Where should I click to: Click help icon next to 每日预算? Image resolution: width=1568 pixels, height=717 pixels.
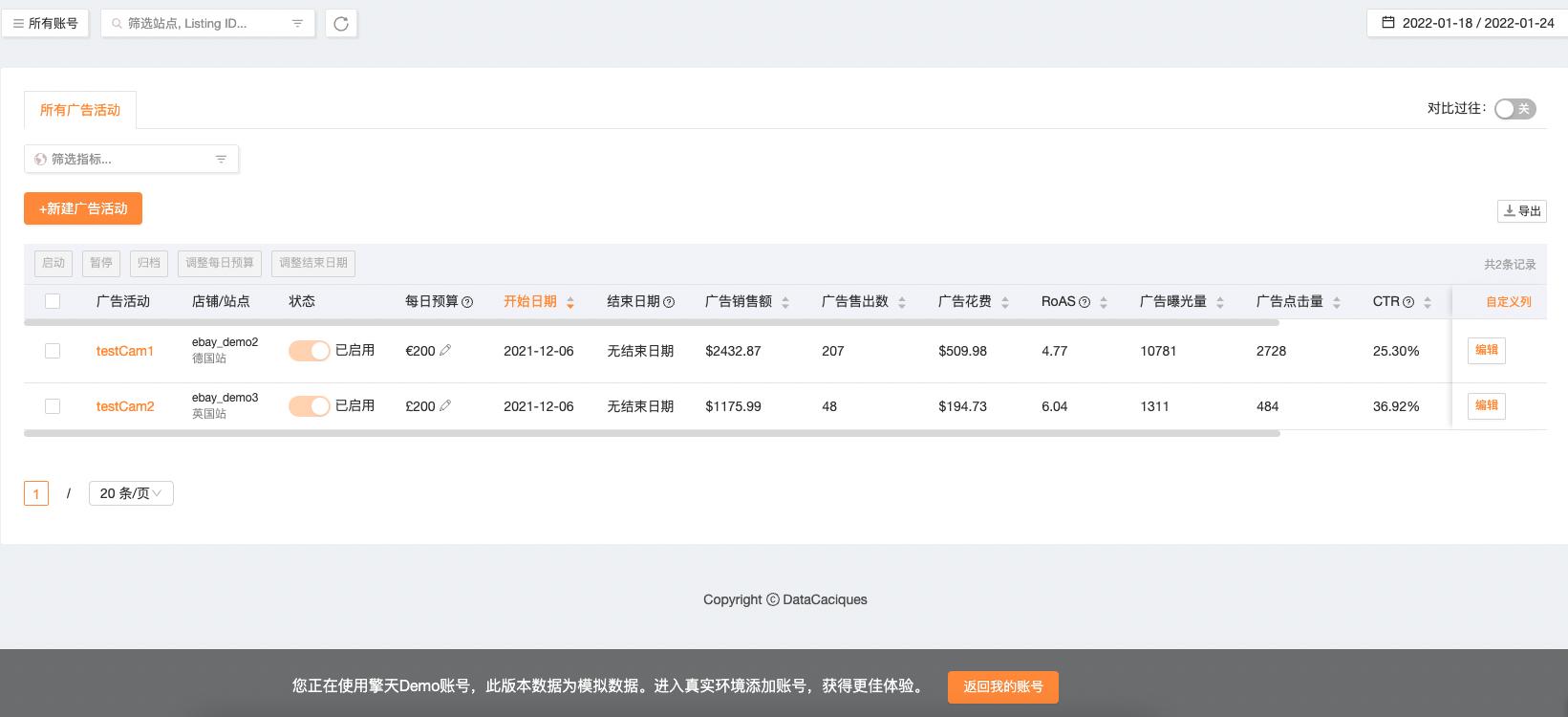(x=467, y=302)
